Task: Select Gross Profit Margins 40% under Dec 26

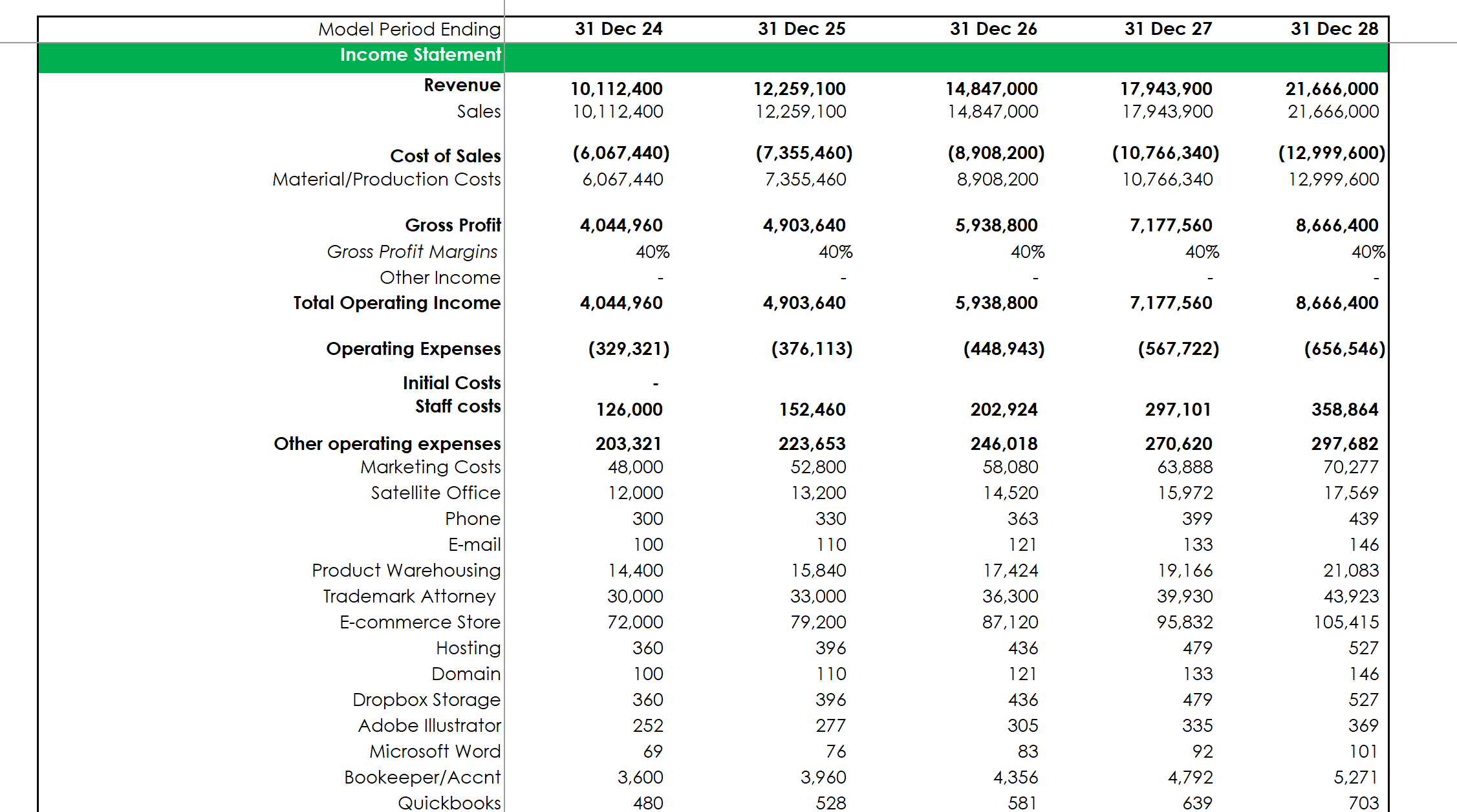Action: [x=1028, y=251]
